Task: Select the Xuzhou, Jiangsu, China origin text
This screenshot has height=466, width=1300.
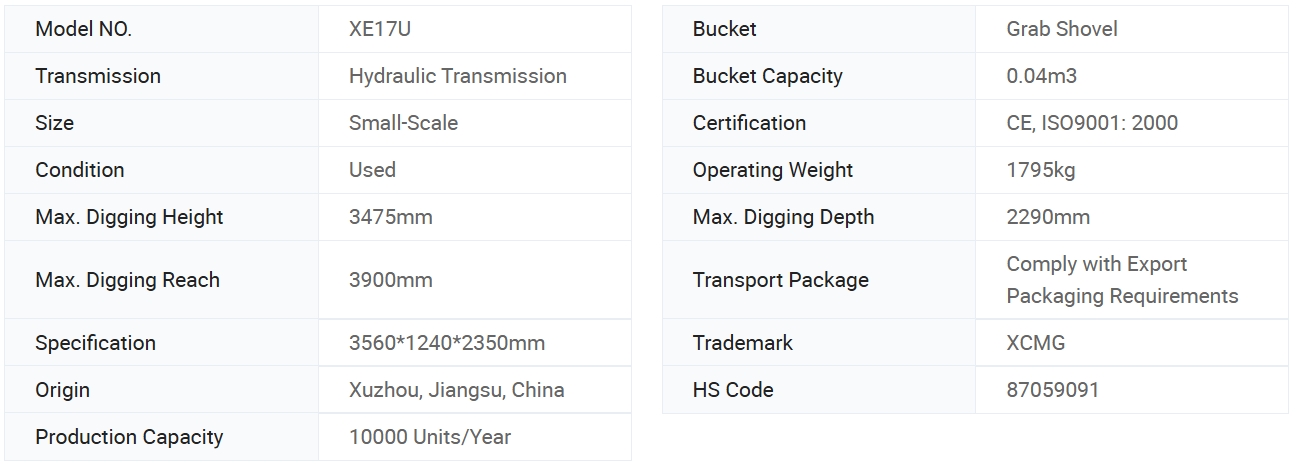Action: click(456, 390)
